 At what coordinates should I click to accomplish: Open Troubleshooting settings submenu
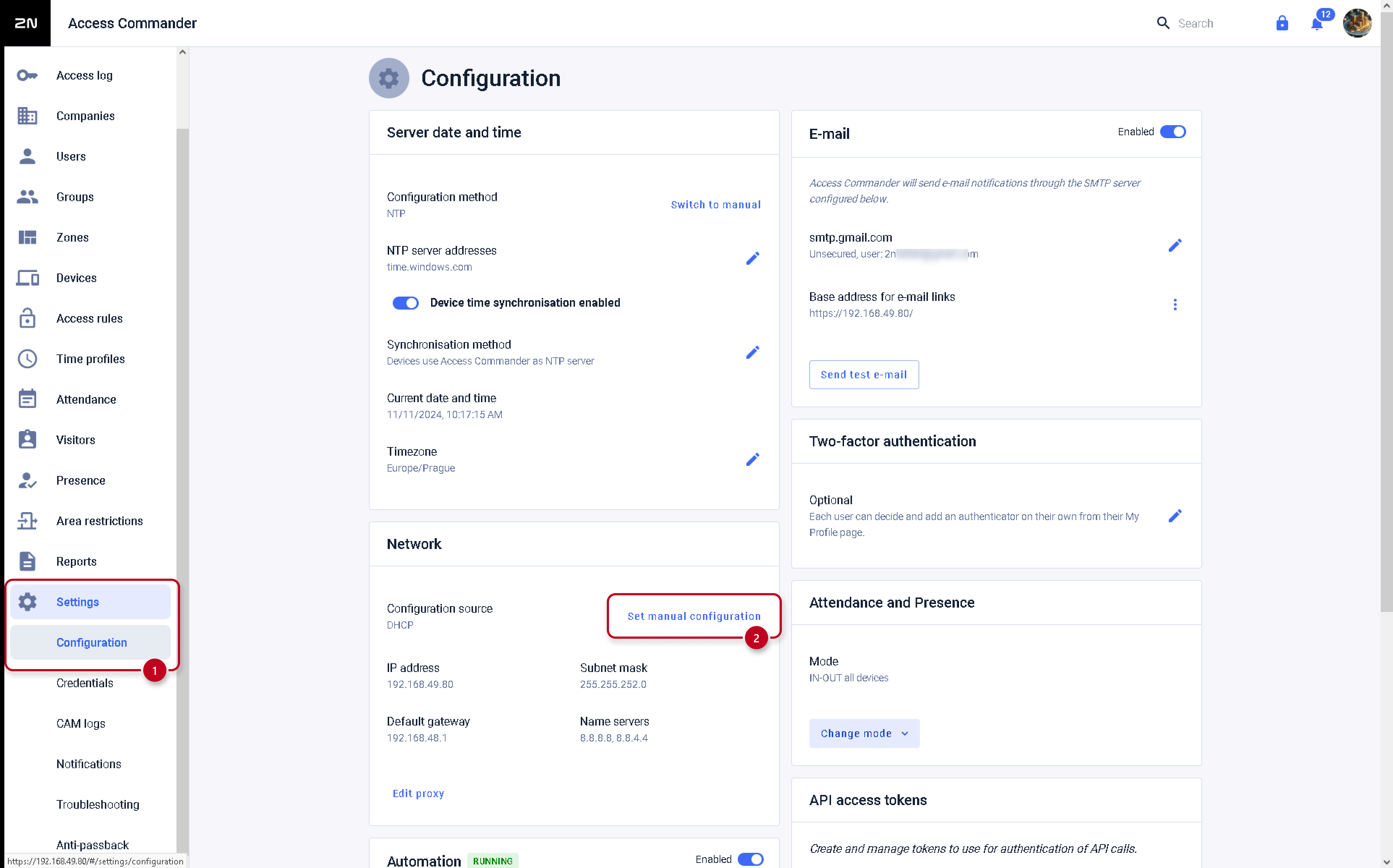pos(90,804)
